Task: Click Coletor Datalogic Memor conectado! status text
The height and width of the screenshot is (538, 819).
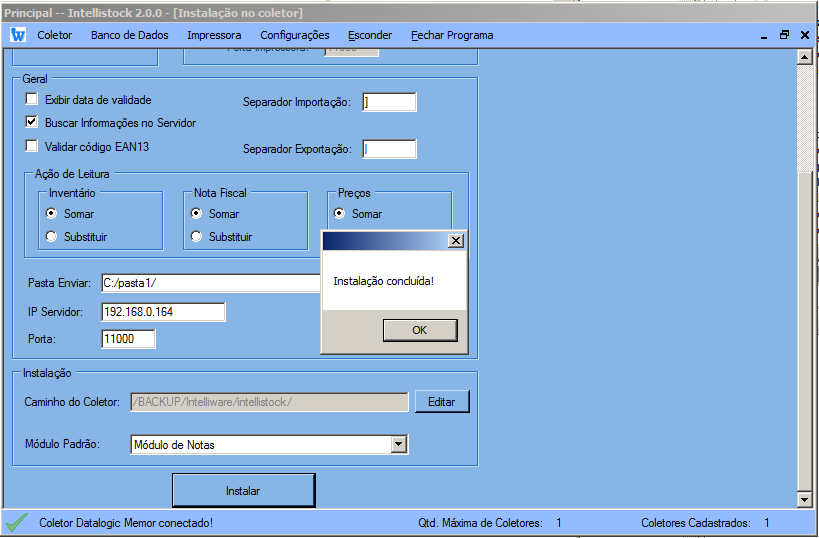Action: 126,523
